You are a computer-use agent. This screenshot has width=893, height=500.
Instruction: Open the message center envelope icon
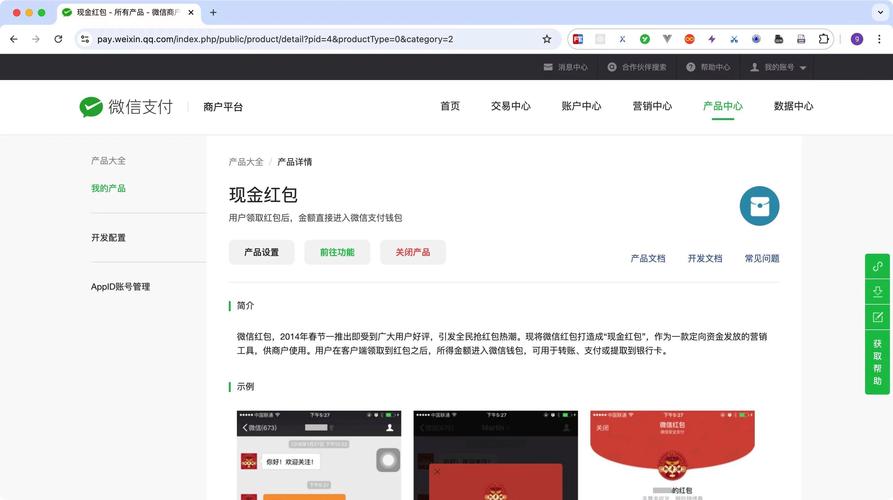tap(548, 67)
